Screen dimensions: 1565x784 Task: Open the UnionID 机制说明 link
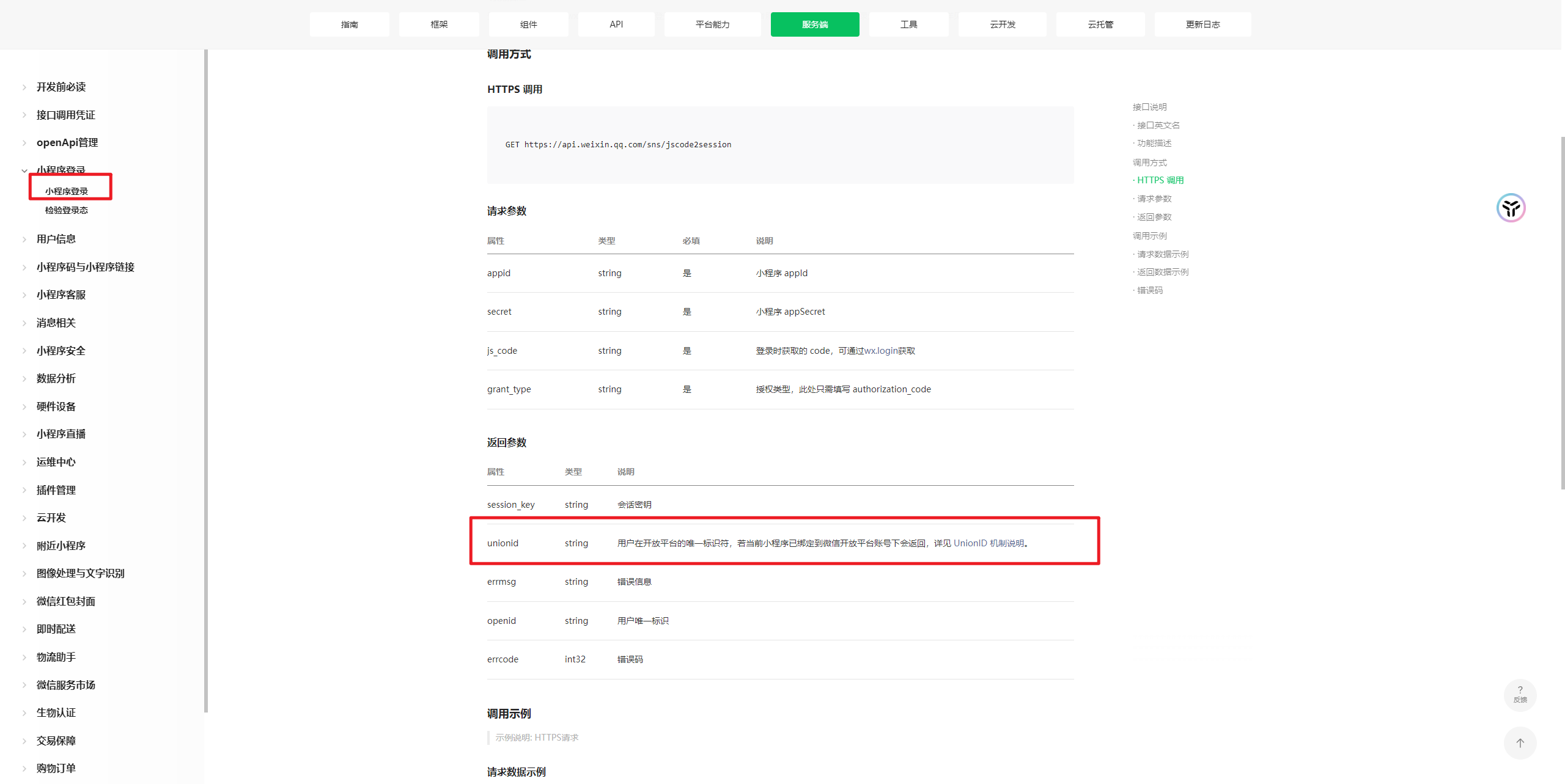click(989, 543)
